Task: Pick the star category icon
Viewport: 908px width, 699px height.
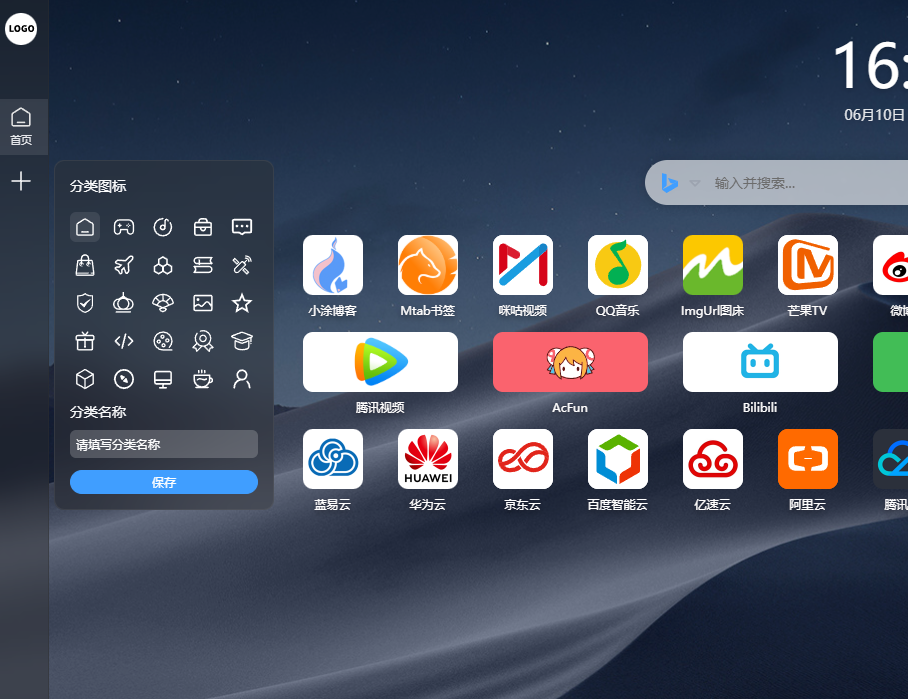Action: (241, 303)
